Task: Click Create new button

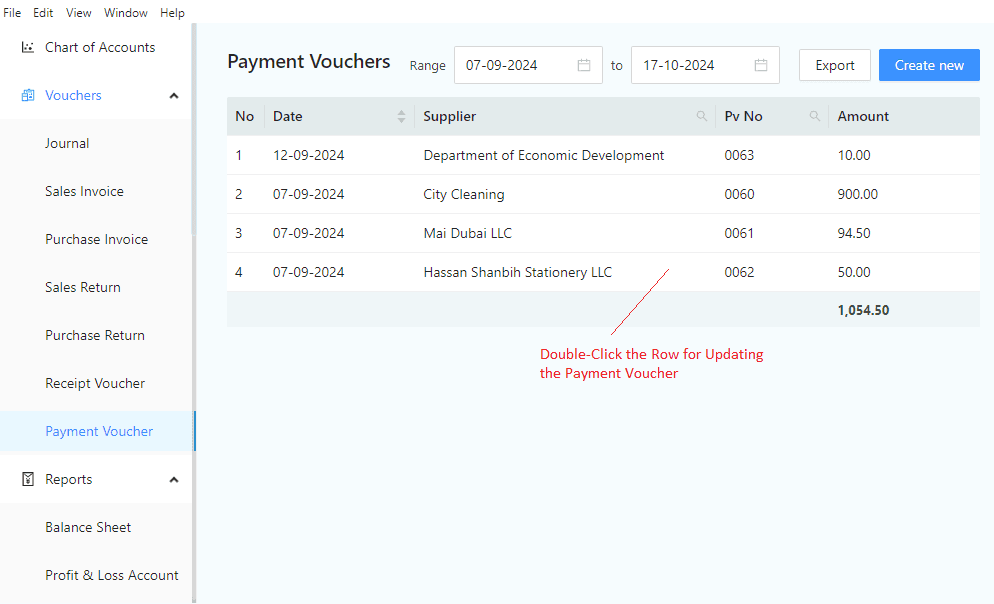Action: (x=929, y=65)
